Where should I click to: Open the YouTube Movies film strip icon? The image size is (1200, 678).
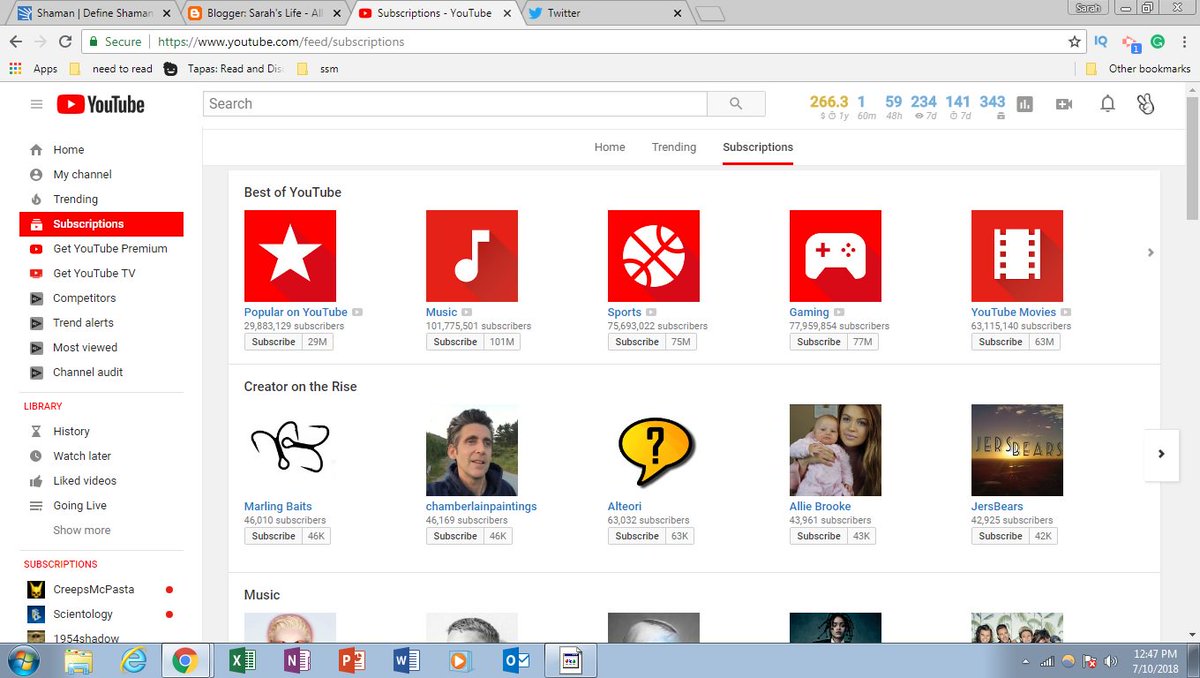(1017, 256)
